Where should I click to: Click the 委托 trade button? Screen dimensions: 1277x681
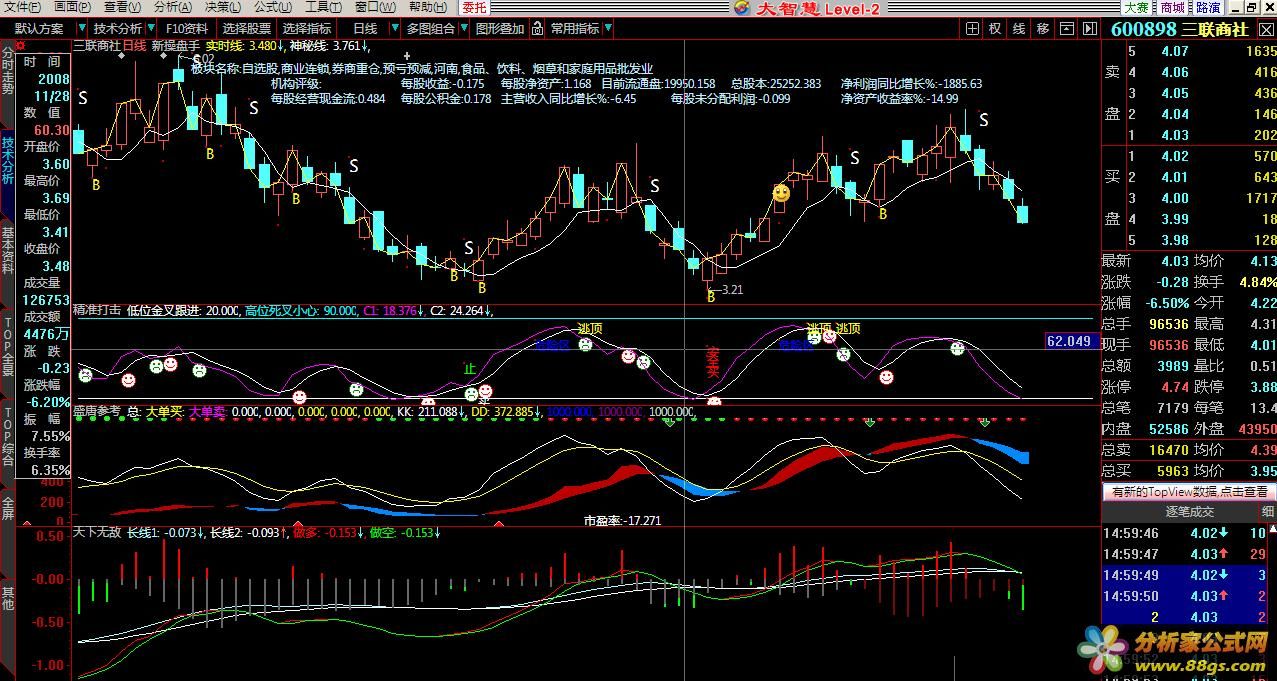474,7
